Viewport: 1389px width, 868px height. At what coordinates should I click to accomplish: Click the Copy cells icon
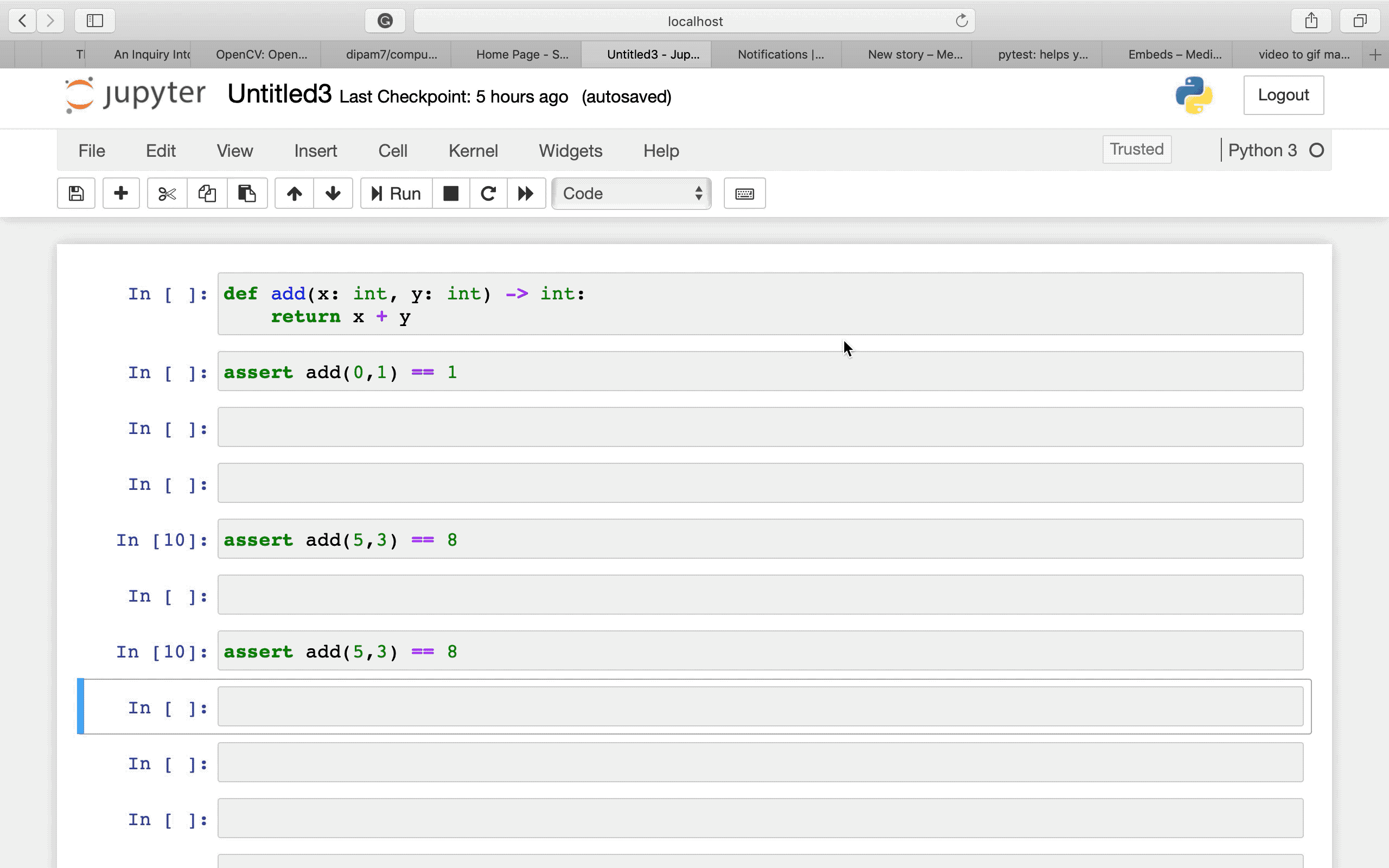206,193
